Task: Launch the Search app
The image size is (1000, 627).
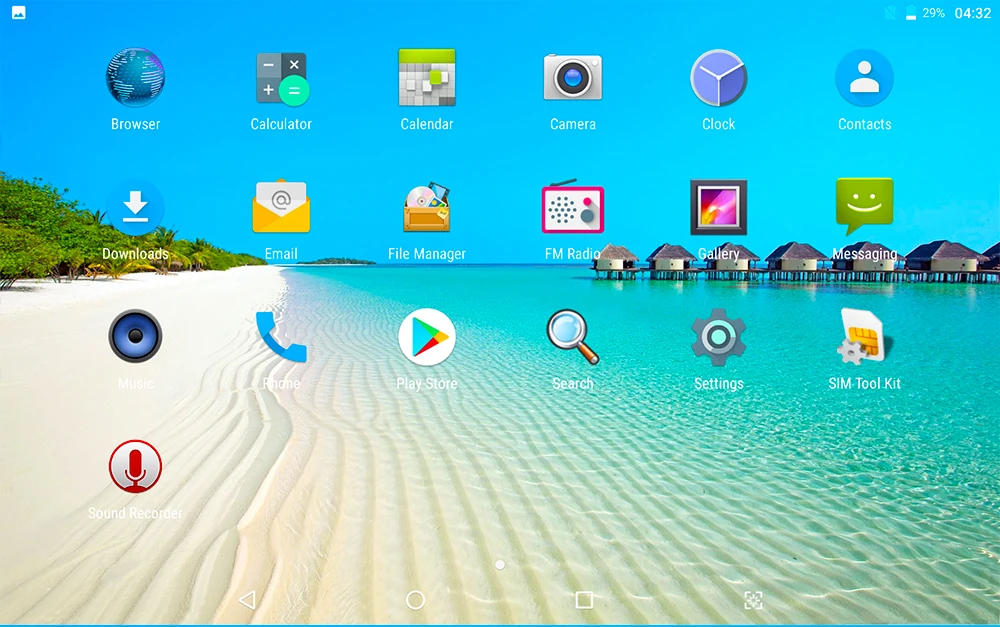Action: pos(573,337)
